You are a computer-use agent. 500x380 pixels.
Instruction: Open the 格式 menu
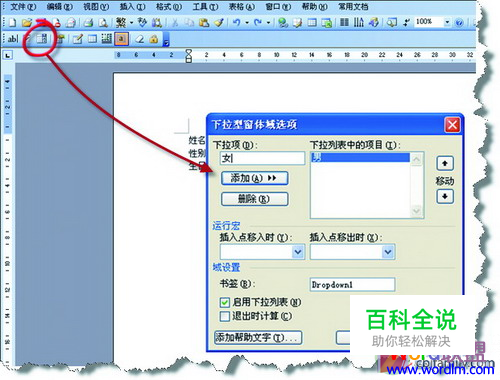(x=169, y=7)
